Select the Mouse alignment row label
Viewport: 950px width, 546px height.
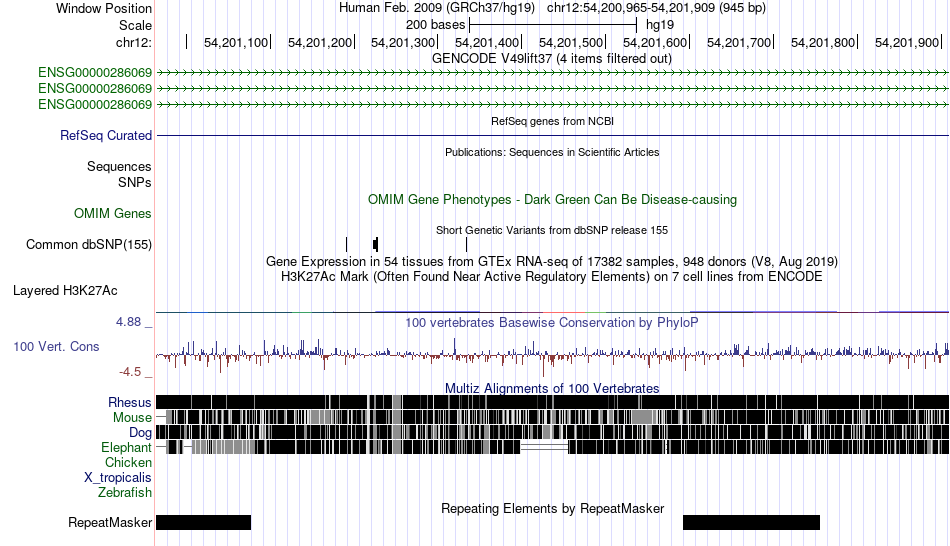click(132, 418)
